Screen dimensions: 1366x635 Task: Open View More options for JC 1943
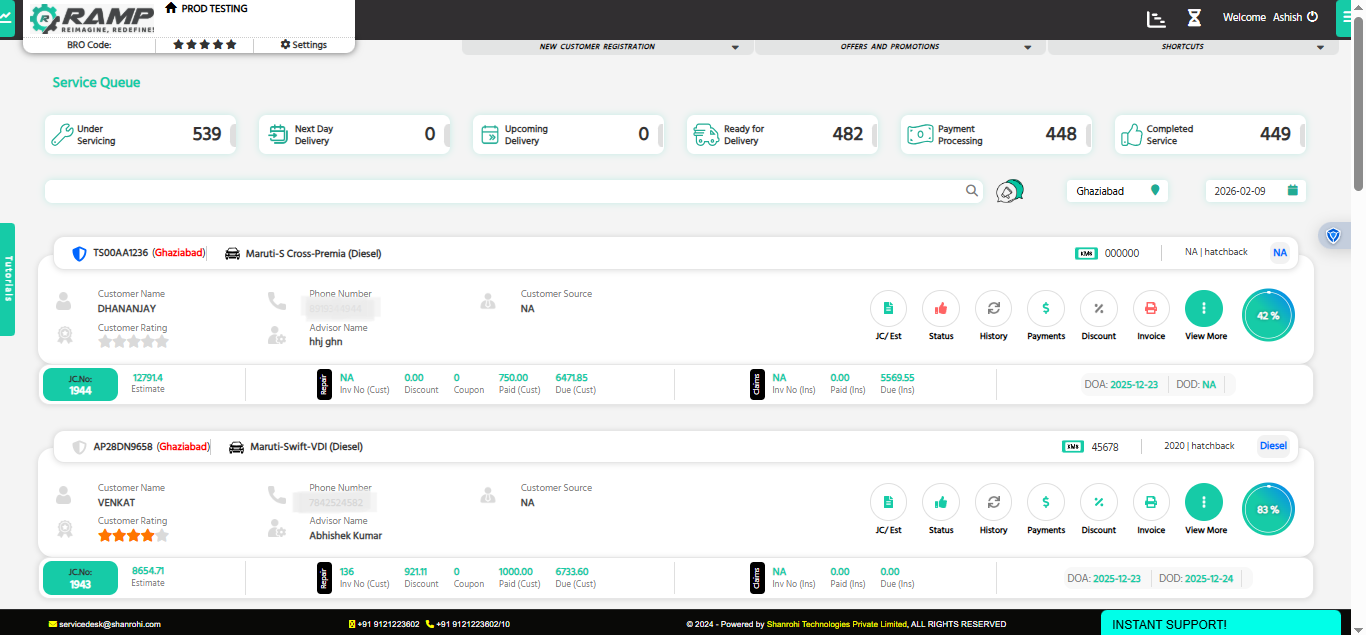1204,501
